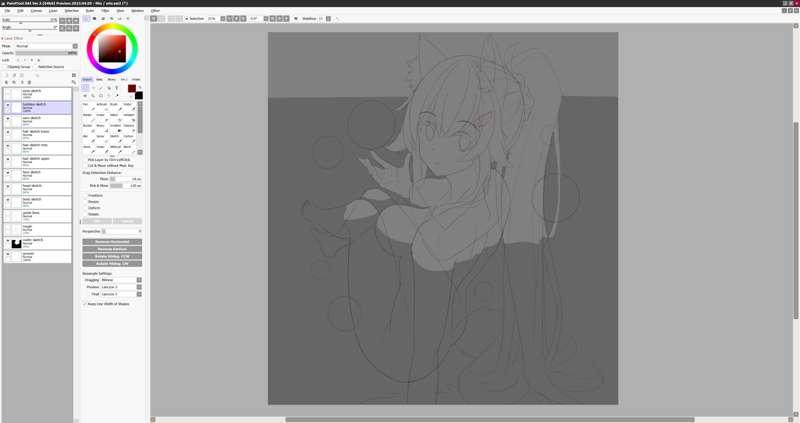
Task: Open the Stabilizer level dropdown
Action: click(x=329, y=18)
